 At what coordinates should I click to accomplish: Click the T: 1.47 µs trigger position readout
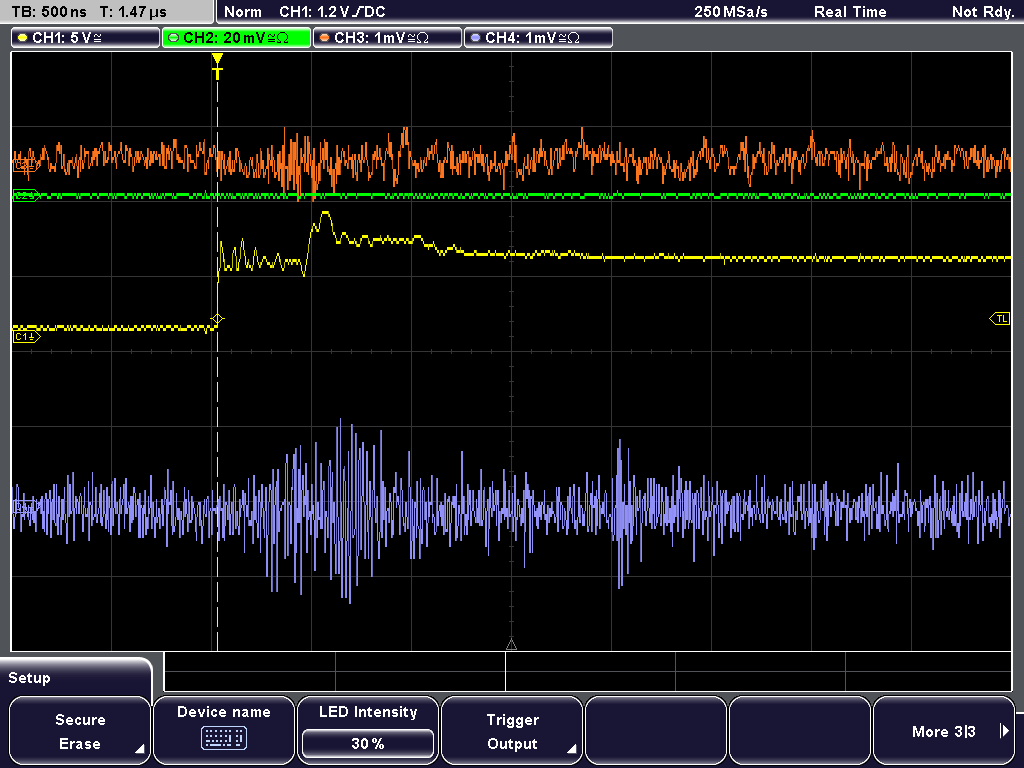133,12
